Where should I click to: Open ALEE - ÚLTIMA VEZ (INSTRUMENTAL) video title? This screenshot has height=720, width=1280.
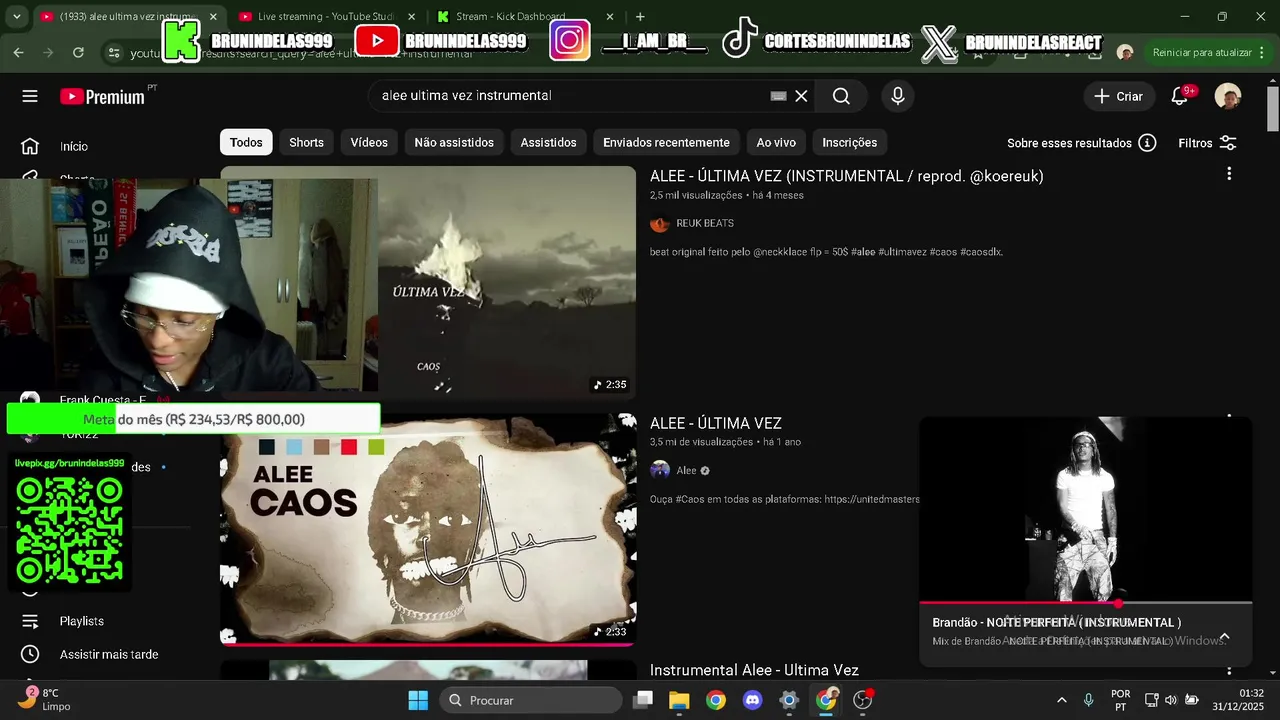846,176
